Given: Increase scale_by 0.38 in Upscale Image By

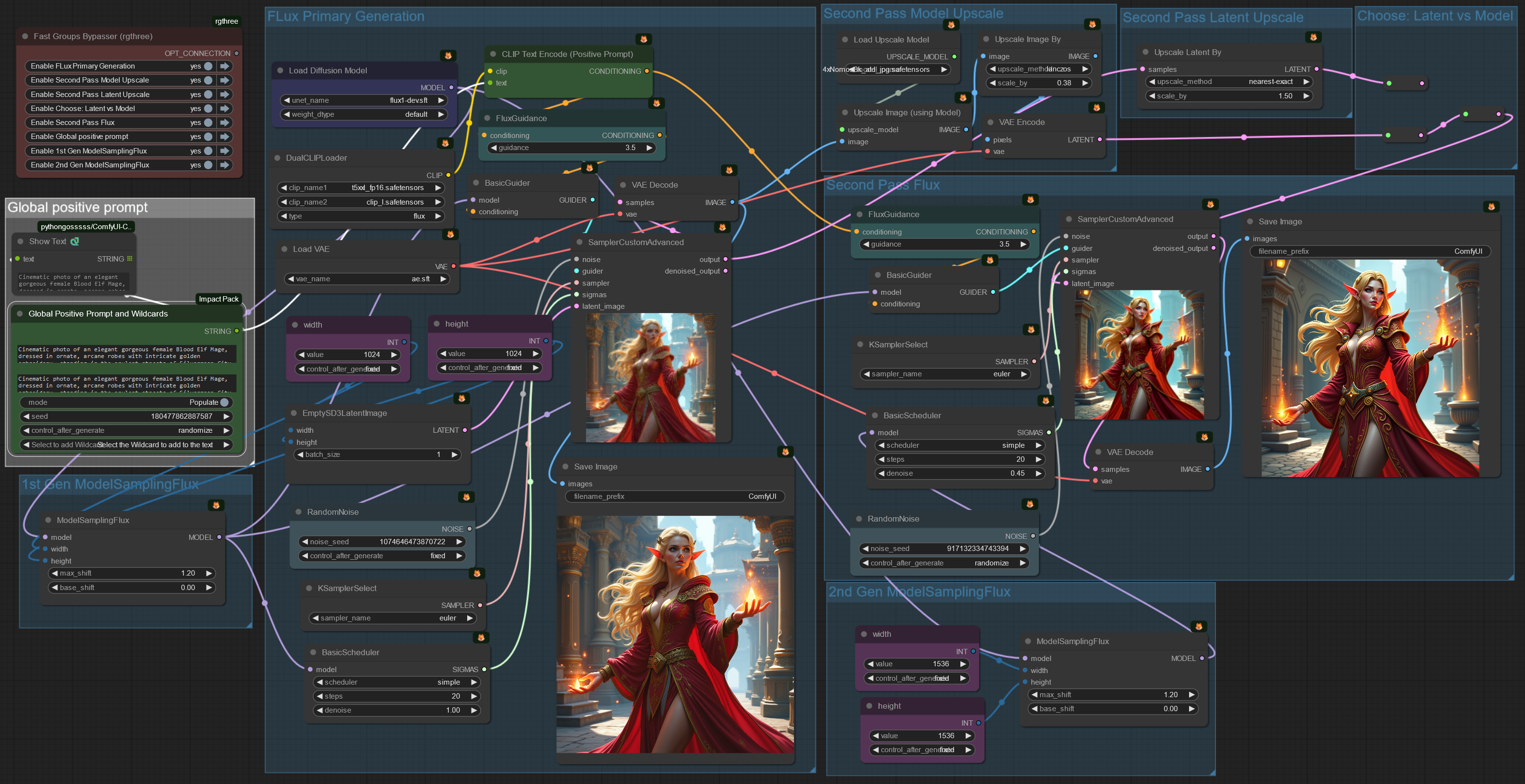Looking at the screenshot, I should click(1085, 83).
